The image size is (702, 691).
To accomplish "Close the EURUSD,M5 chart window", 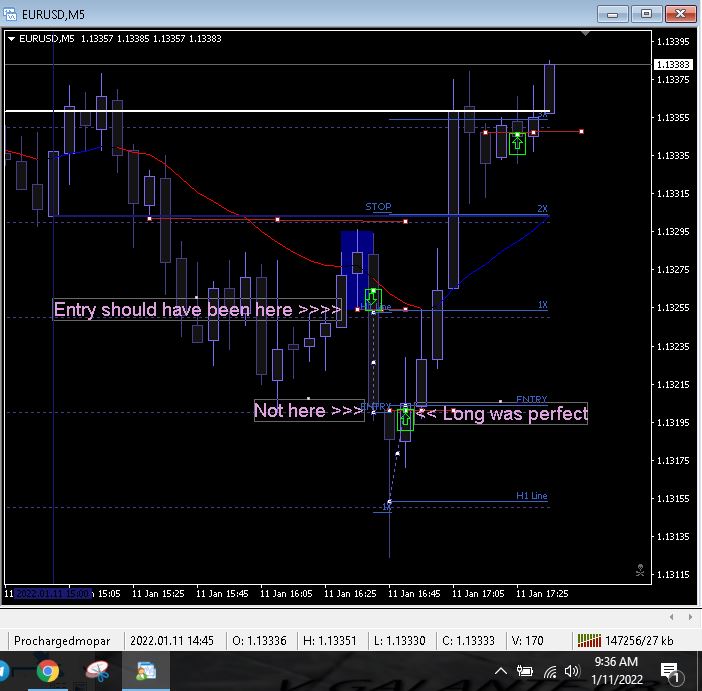I will click(680, 14).
